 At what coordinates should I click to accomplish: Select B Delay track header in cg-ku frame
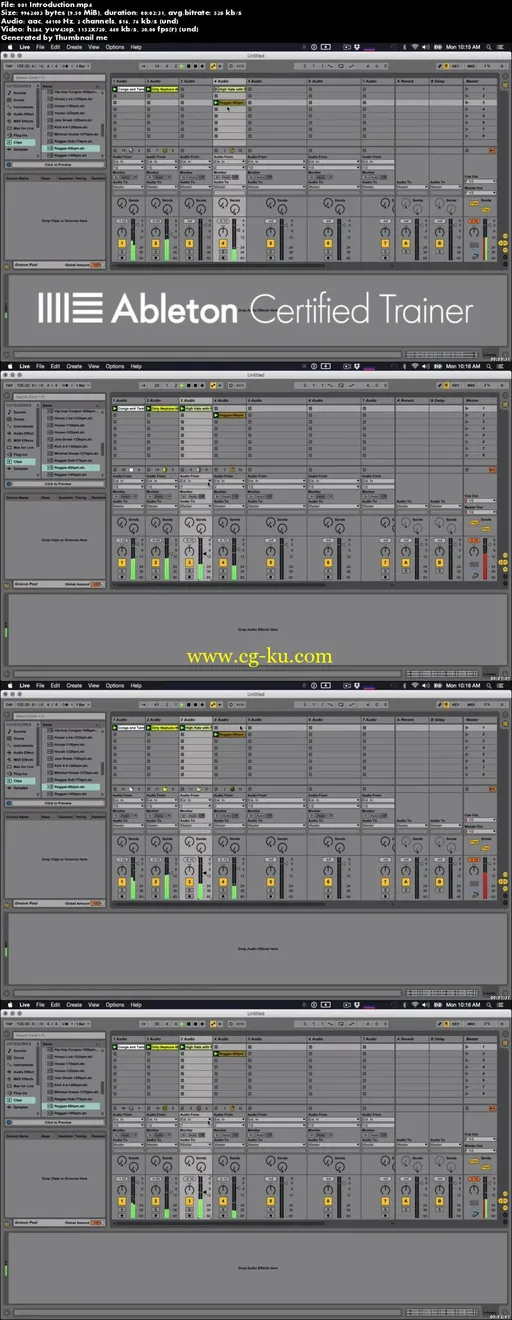click(446, 400)
